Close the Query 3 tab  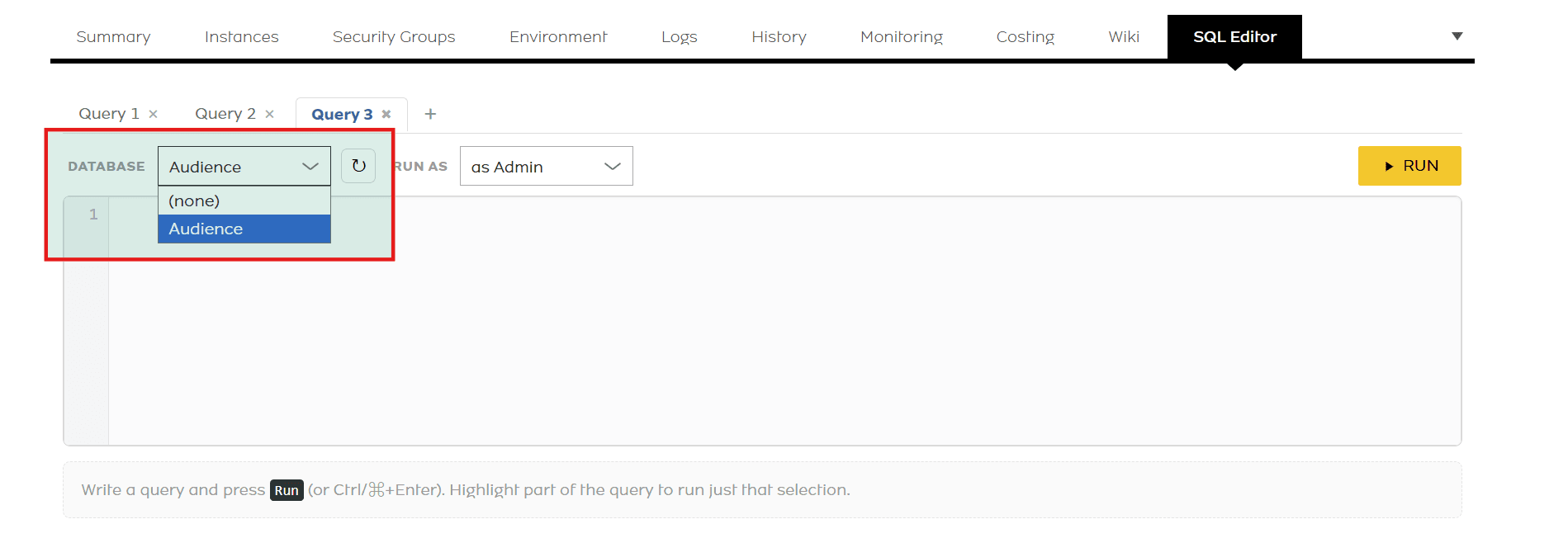(386, 114)
